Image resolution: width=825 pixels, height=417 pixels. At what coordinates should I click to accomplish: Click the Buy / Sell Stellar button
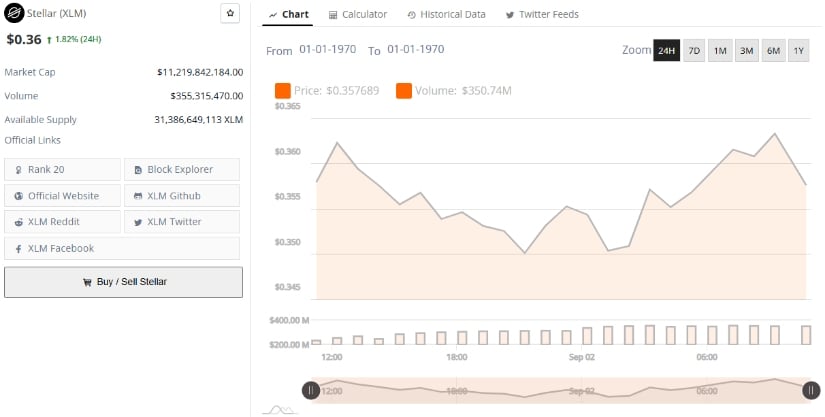124,282
